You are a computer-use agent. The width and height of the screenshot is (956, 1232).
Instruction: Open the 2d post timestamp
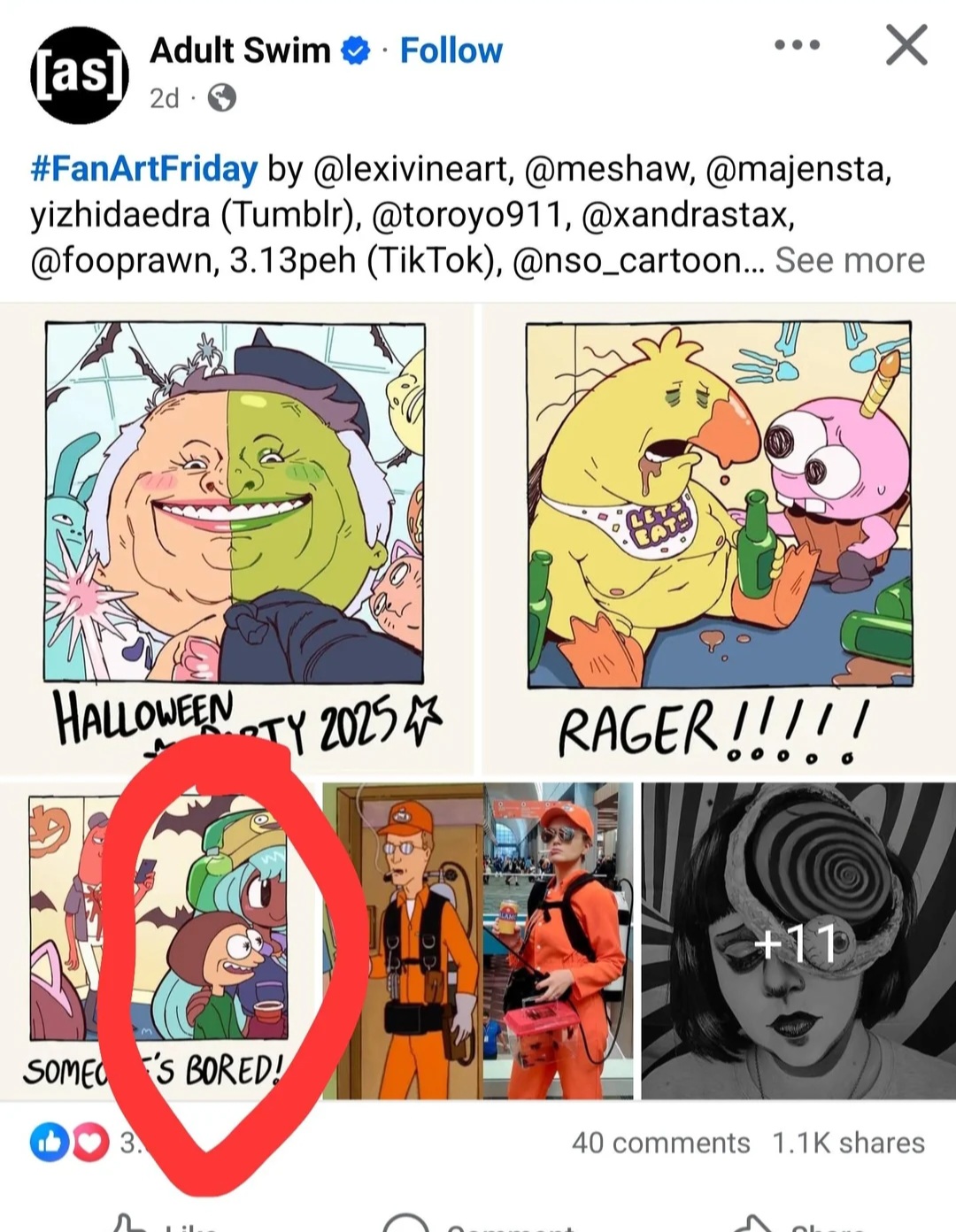coord(165,97)
